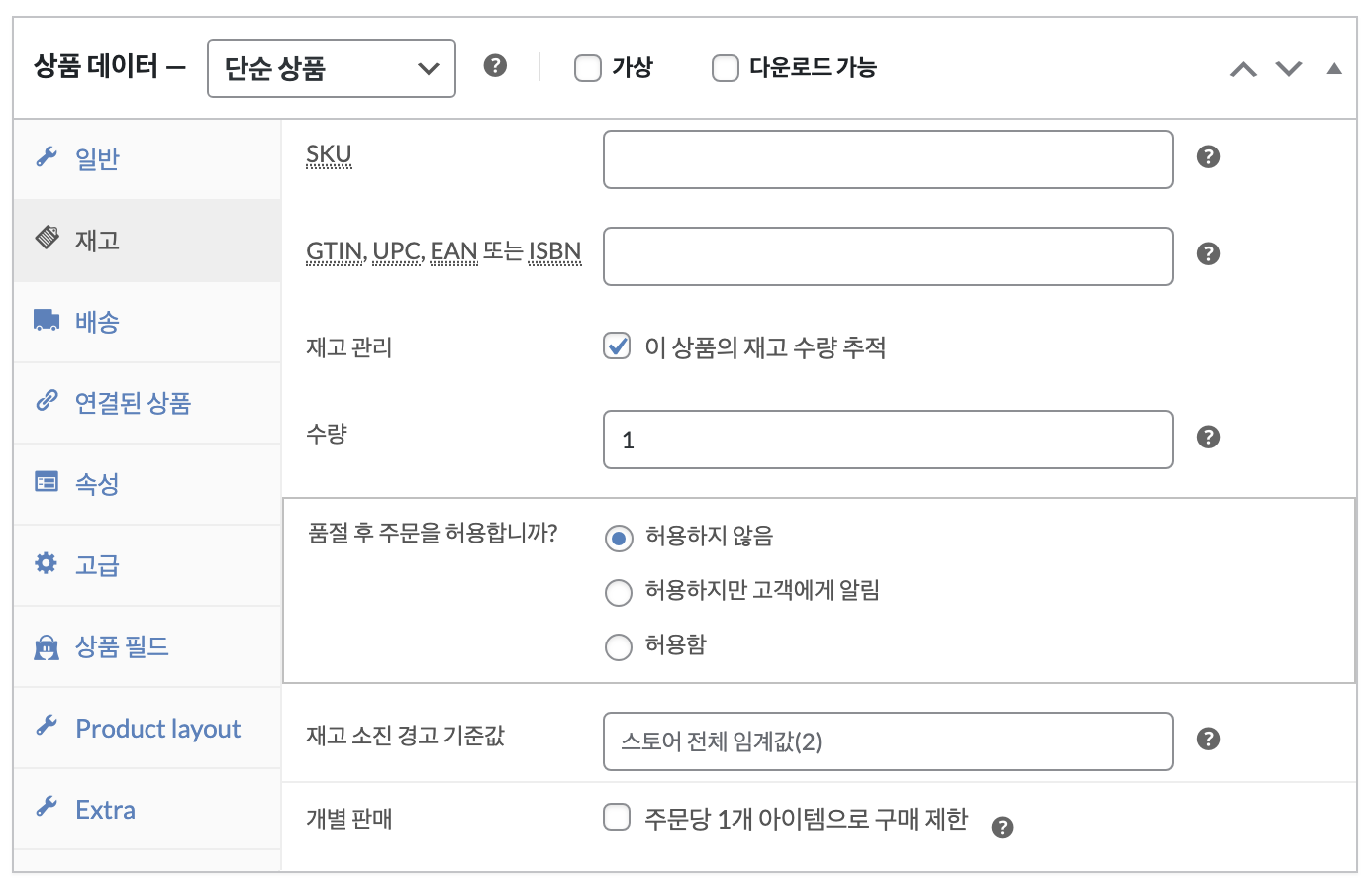Click the help icon beside product type dropdown
The width and height of the screenshot is (1372, 889).
coord(495,65)
